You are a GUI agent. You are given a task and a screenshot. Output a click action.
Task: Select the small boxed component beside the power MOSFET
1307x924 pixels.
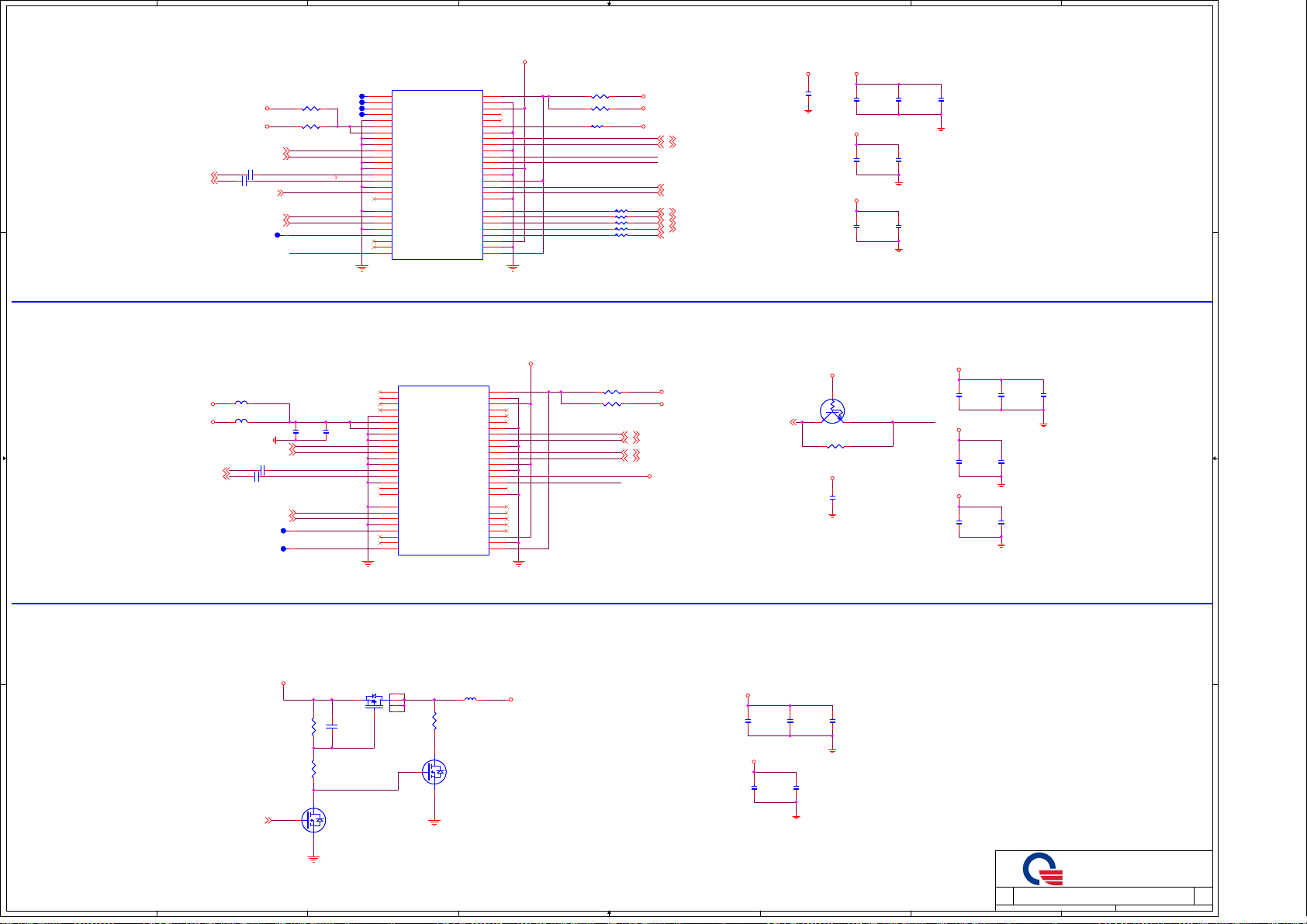(397, 703)
